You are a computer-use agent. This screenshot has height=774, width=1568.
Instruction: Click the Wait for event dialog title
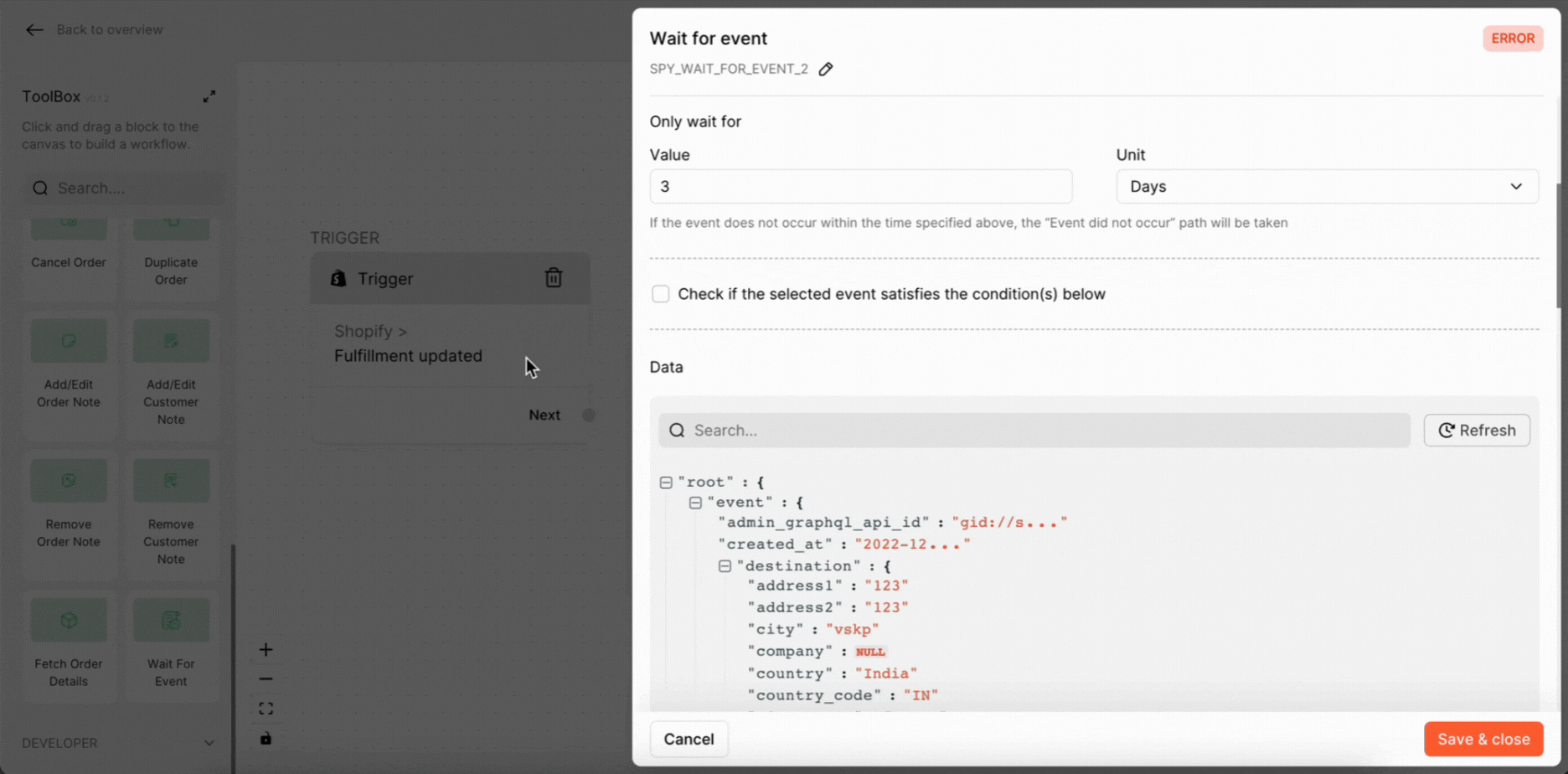709,39
